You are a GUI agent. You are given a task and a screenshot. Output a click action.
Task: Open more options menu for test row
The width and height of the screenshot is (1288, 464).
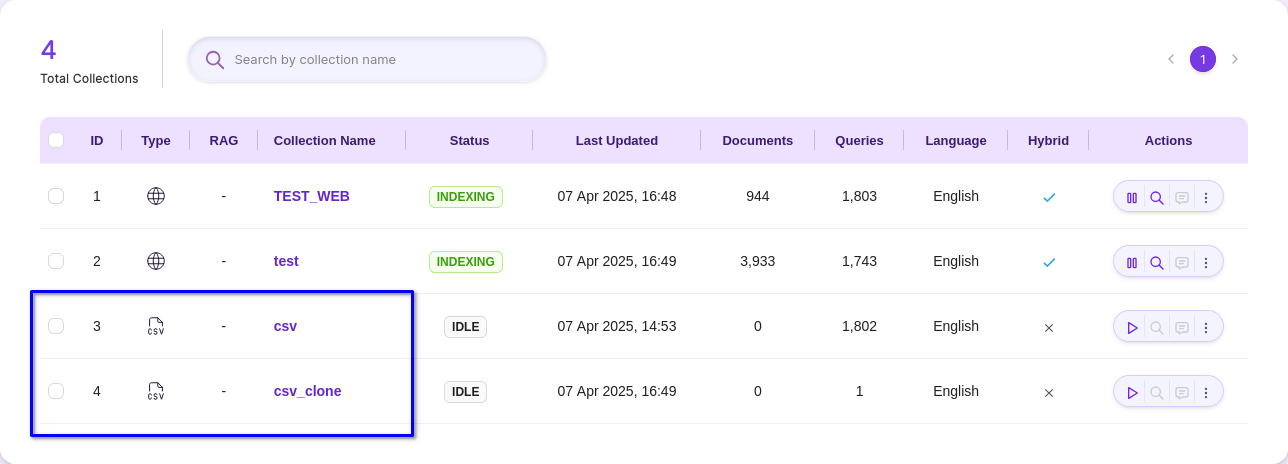1206,263
